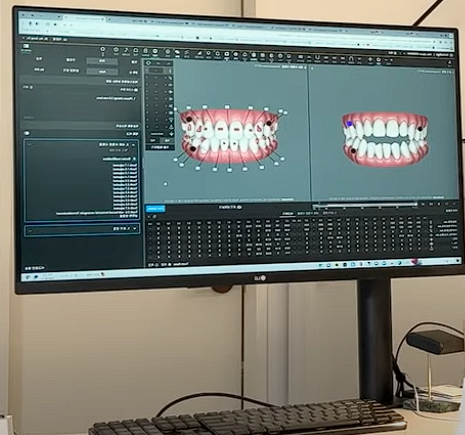Click the lower black marker on the right teeth model
The height and width of the screenshot is (435, 465).
pos(353,151)
